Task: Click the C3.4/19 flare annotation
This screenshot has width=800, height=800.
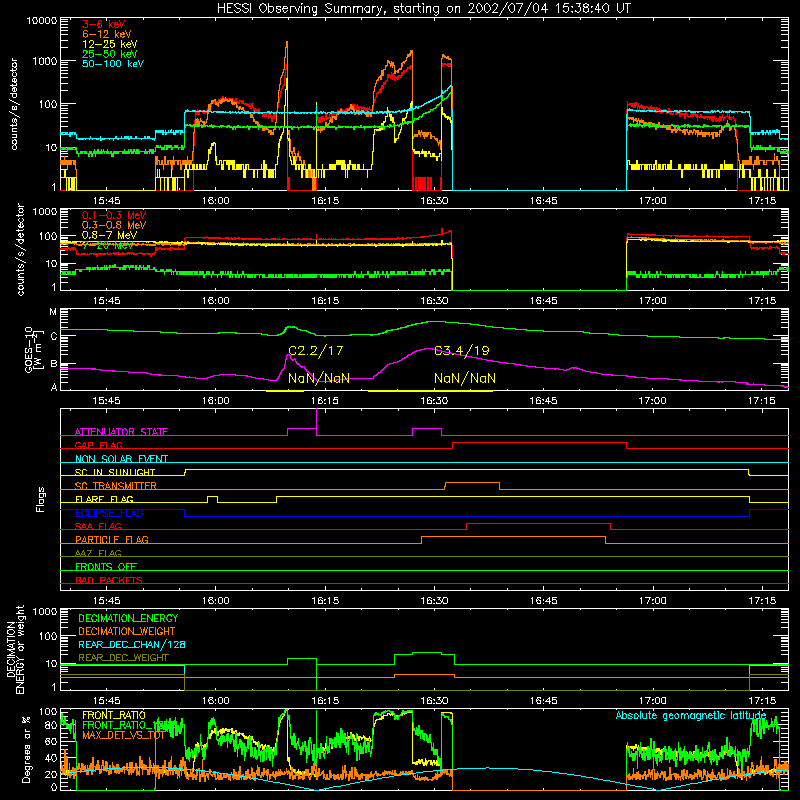Action: pyautogui.click(x=462, y=351)
